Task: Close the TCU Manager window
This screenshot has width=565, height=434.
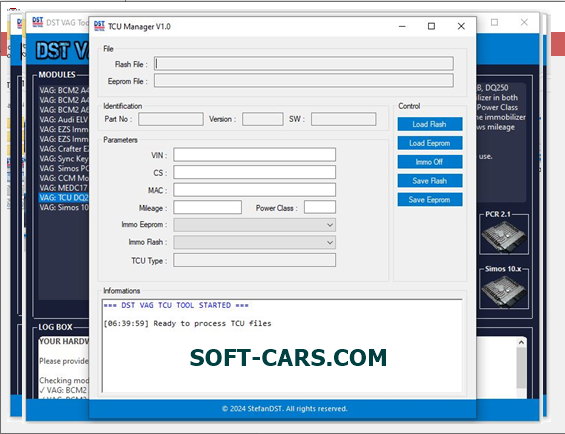Action: [461, 26]
